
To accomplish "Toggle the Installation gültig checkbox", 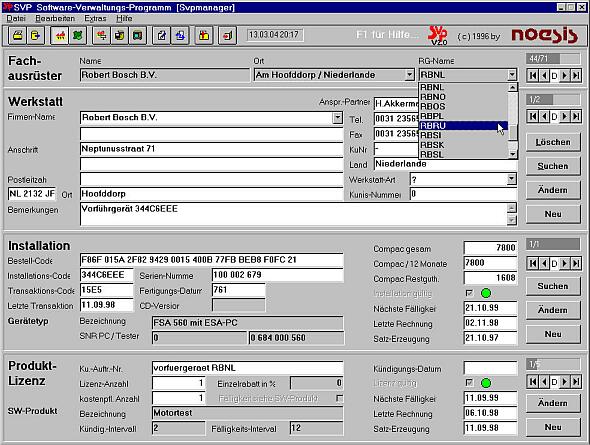I will click(469, 293).
